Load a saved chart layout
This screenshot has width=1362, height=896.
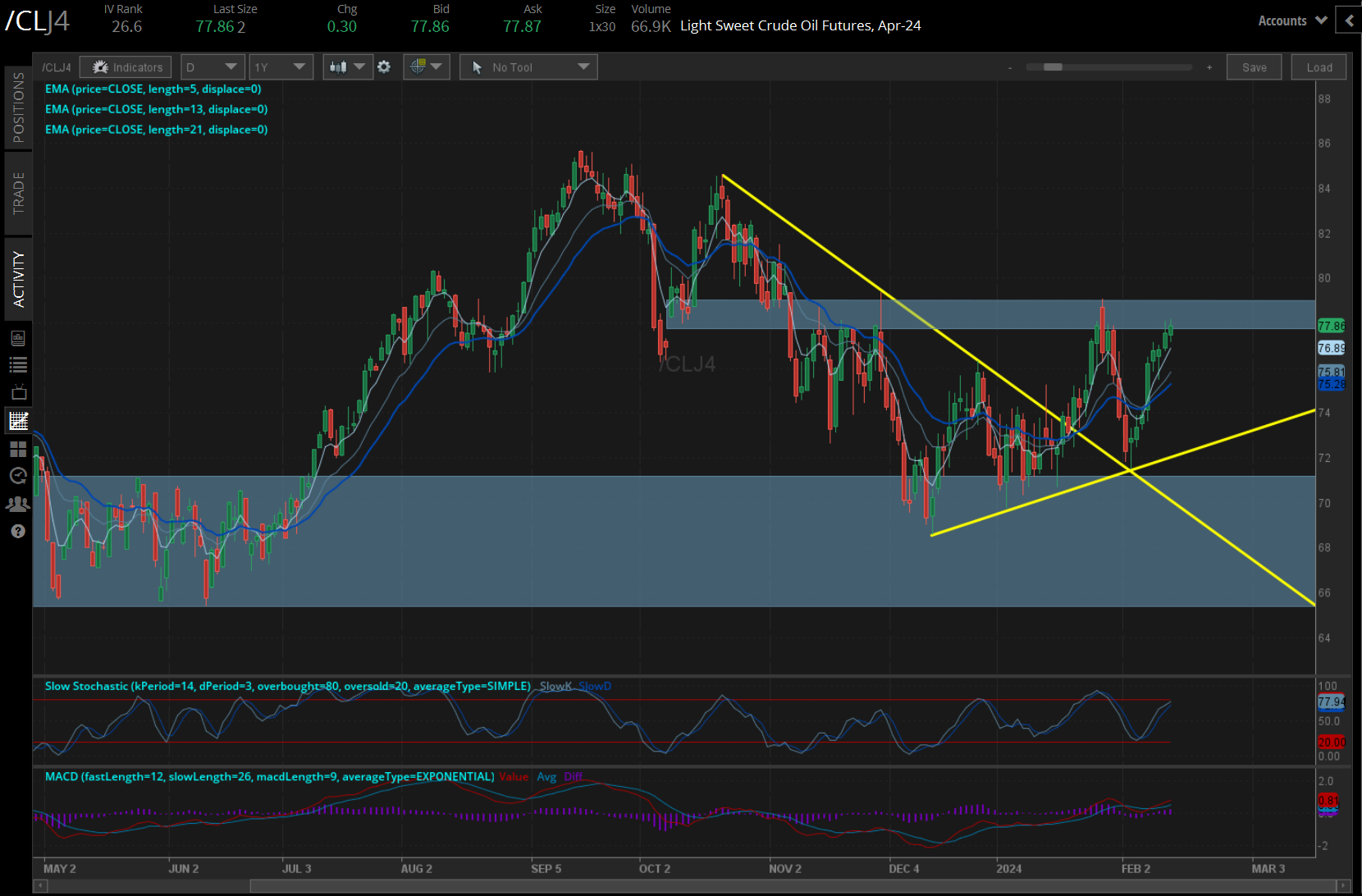1319,67
